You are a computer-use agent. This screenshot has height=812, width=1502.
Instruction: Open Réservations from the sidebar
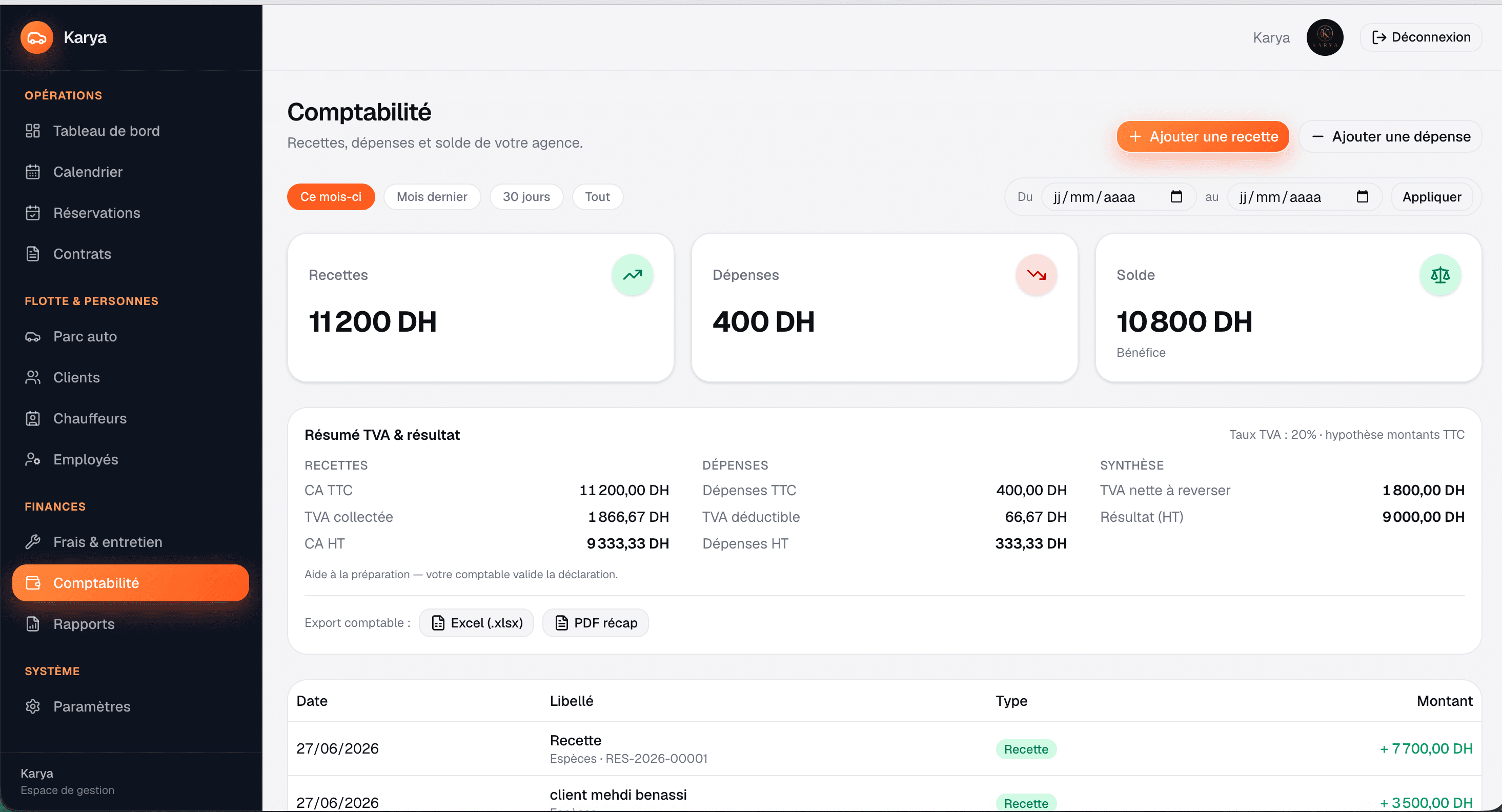pos(131,213)
